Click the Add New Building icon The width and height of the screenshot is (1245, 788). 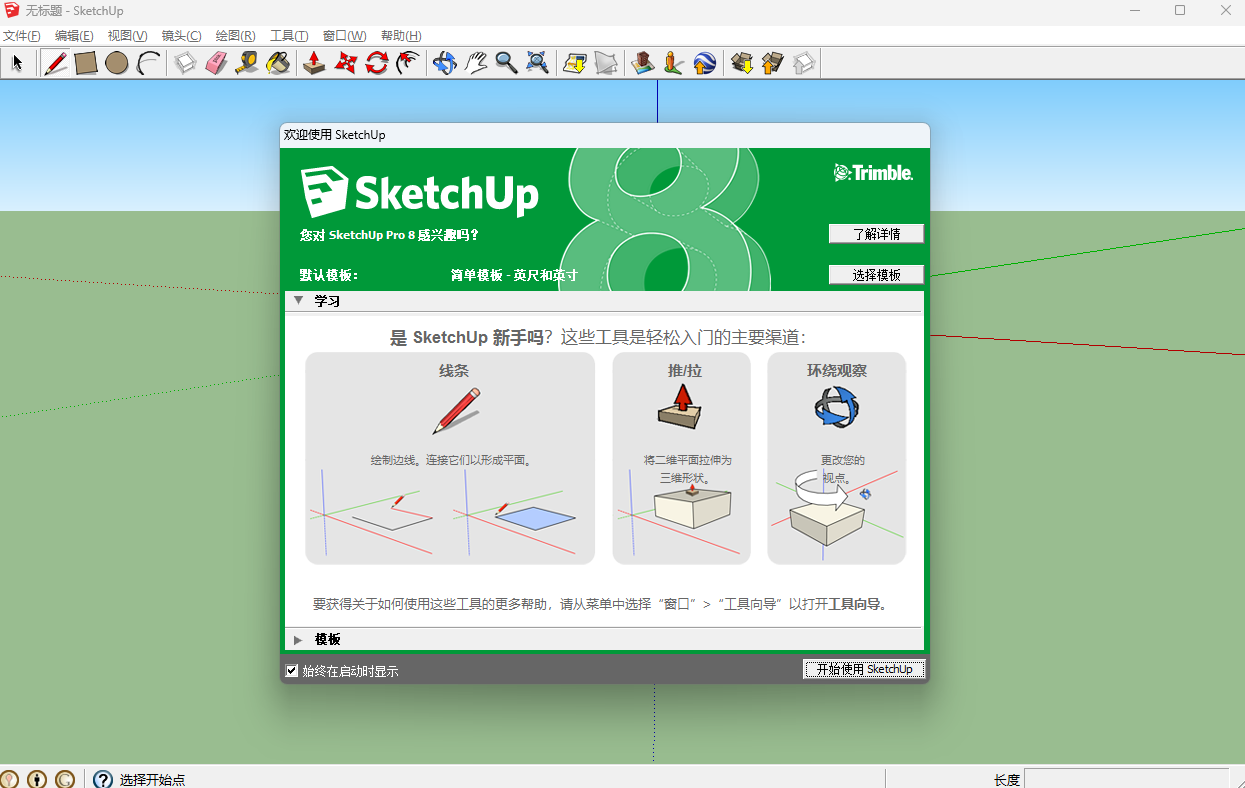coord(643,63)
